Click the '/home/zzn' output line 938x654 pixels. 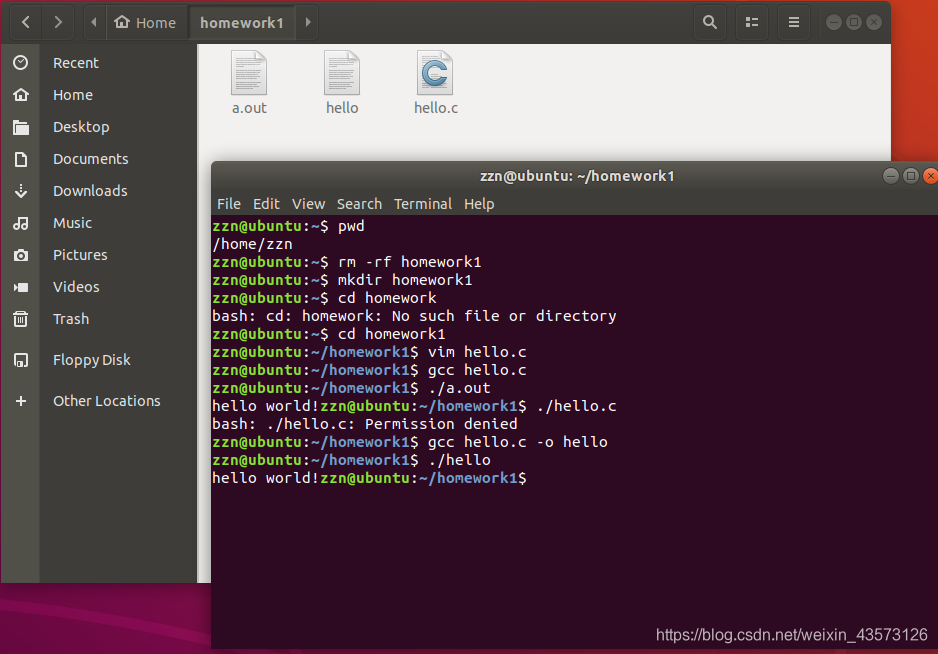(252, 244)
